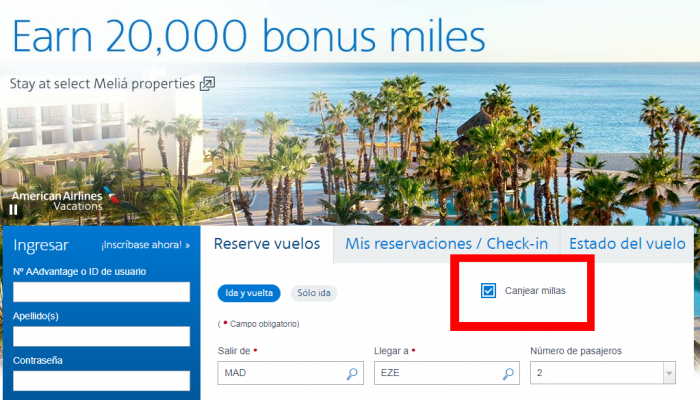Select the Ida y vuelta trip option

coord(249,293)
